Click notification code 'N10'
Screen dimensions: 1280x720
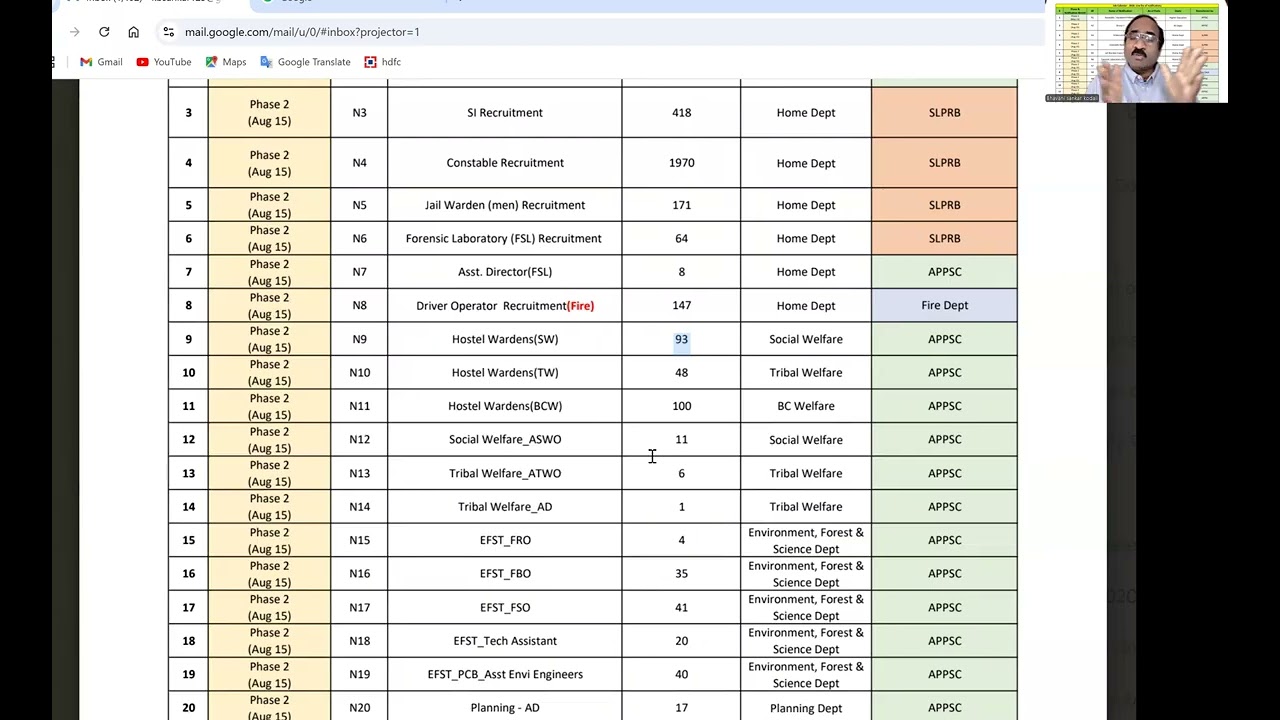(x=360, y=373)
